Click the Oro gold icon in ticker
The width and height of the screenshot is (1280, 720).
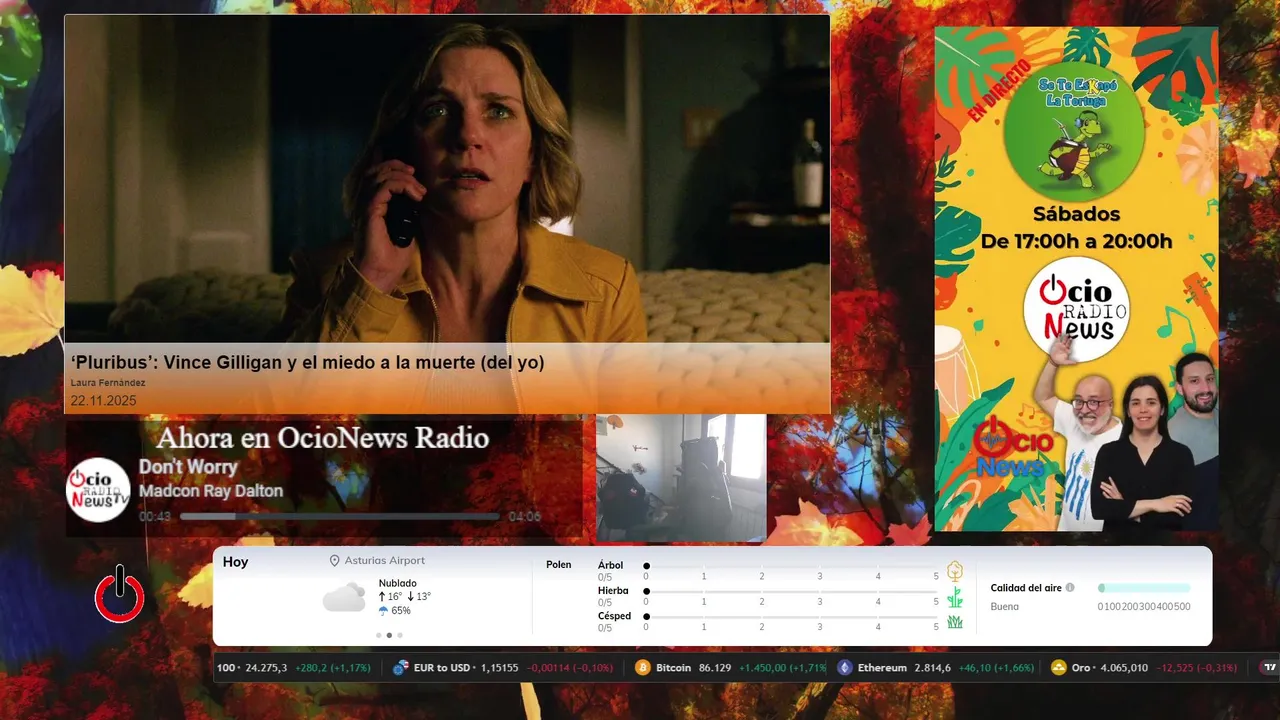tap(1059, 668)
